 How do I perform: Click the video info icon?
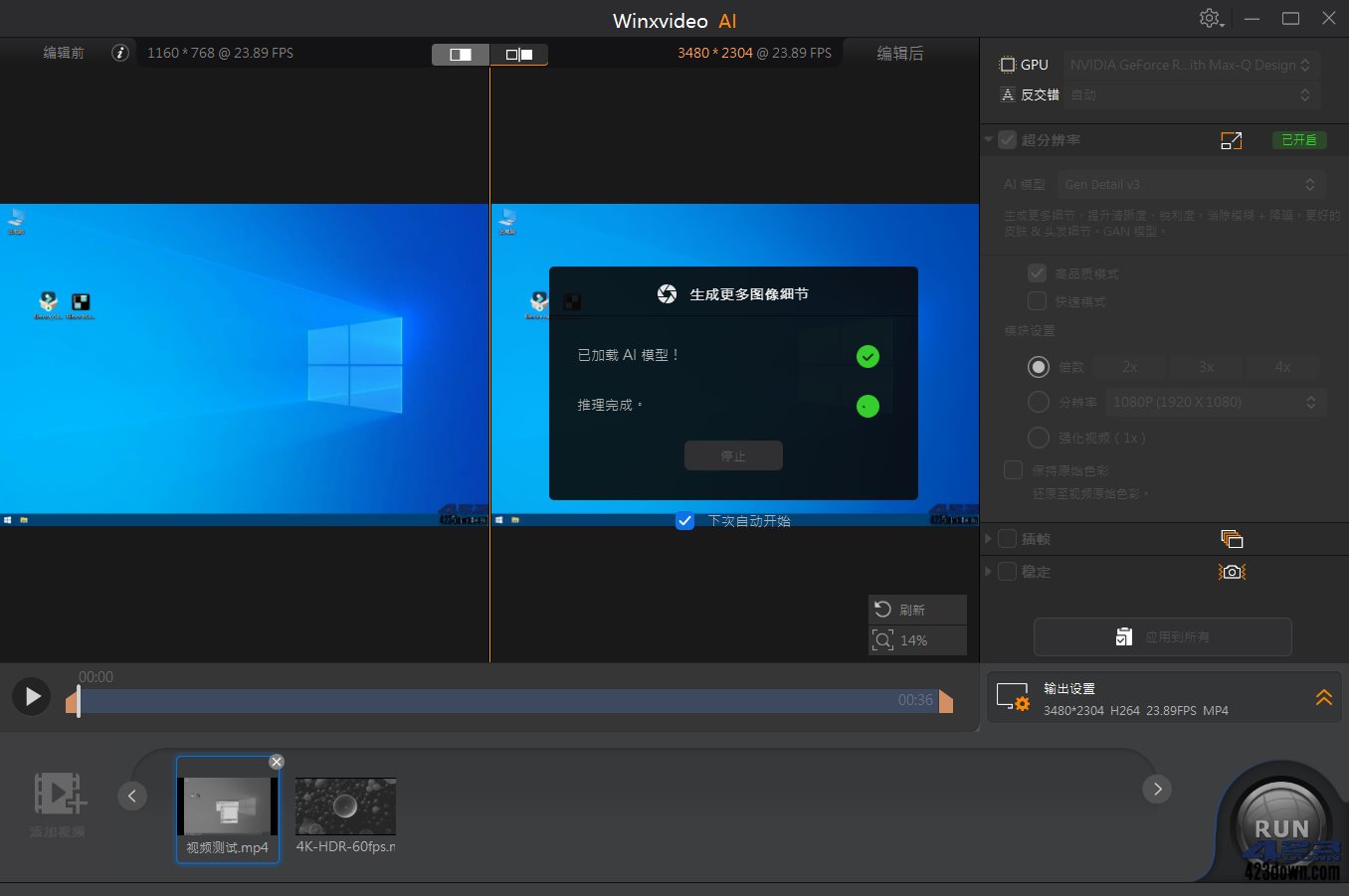pyautogui.click(x=120, y=53)
